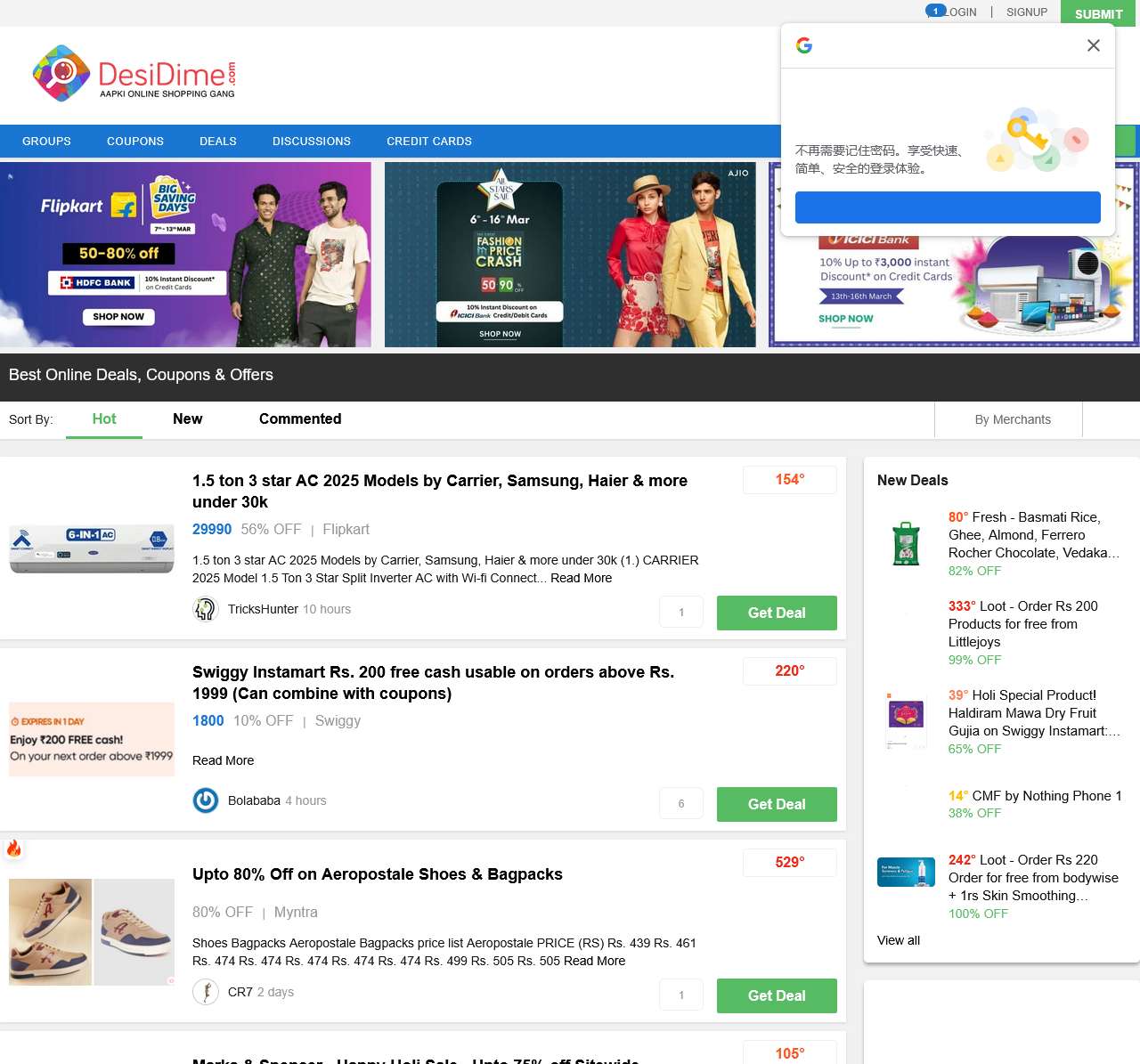Image resolution: width=1140 pixels, height=1064 pixels.
Task: Open the Loot Order Rs 200 Littlejoys deal
Action: (x=1023, y=624)
